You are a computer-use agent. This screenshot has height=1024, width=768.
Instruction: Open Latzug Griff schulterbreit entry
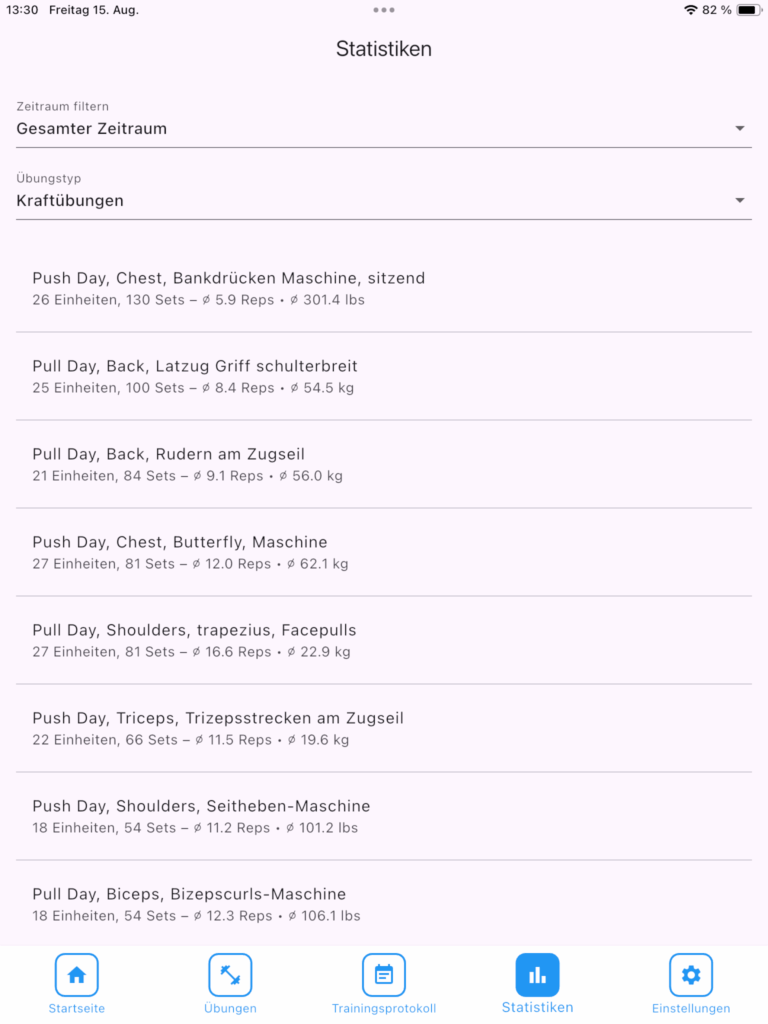click(x=384, y=376)
